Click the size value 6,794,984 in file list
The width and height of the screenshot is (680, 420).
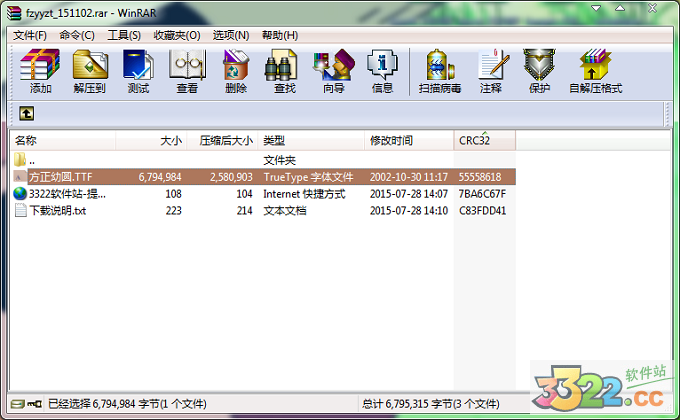coord(160,177)
